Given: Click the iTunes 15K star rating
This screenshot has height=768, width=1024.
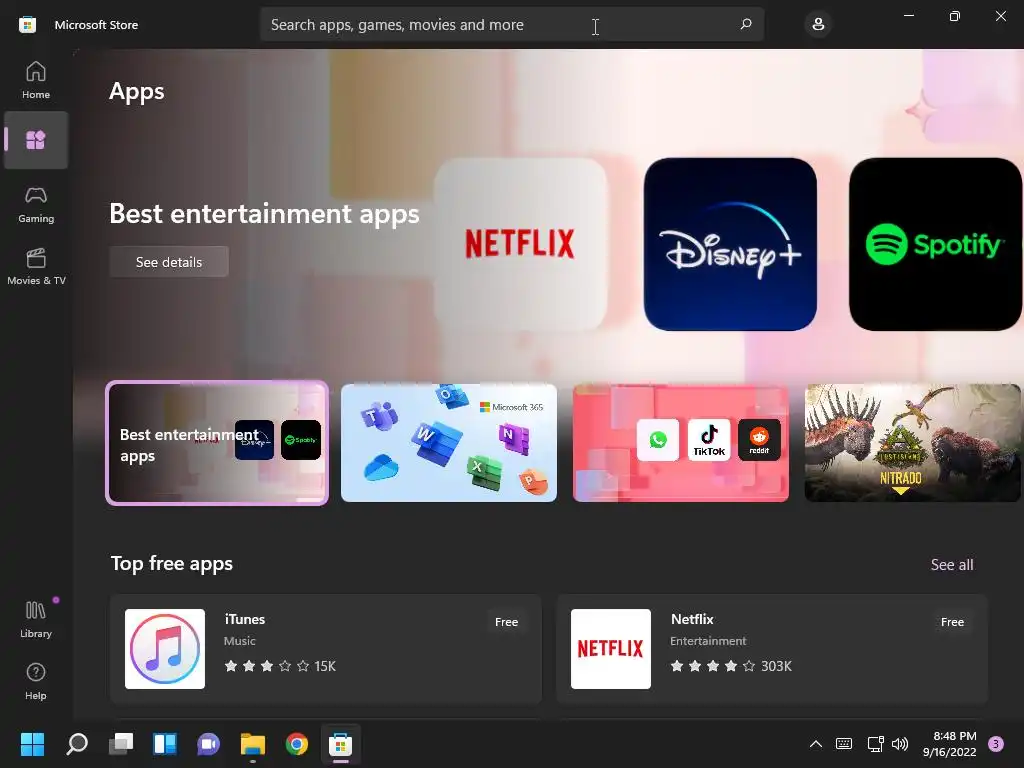Looking at the screenshot, I should tap(280, 666).
